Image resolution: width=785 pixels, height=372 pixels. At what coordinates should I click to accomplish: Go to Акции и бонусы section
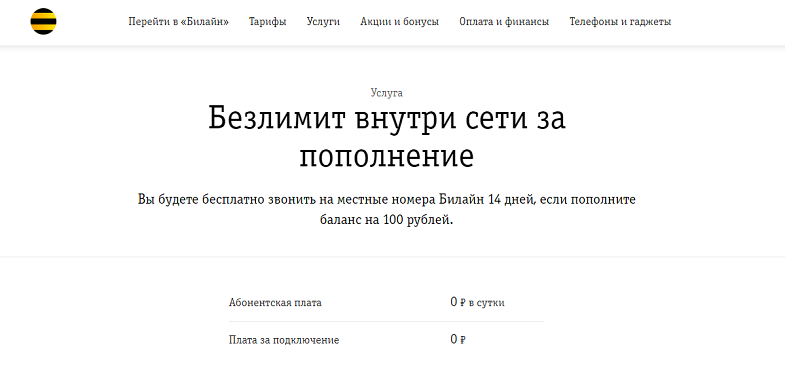tap(400, 22)
